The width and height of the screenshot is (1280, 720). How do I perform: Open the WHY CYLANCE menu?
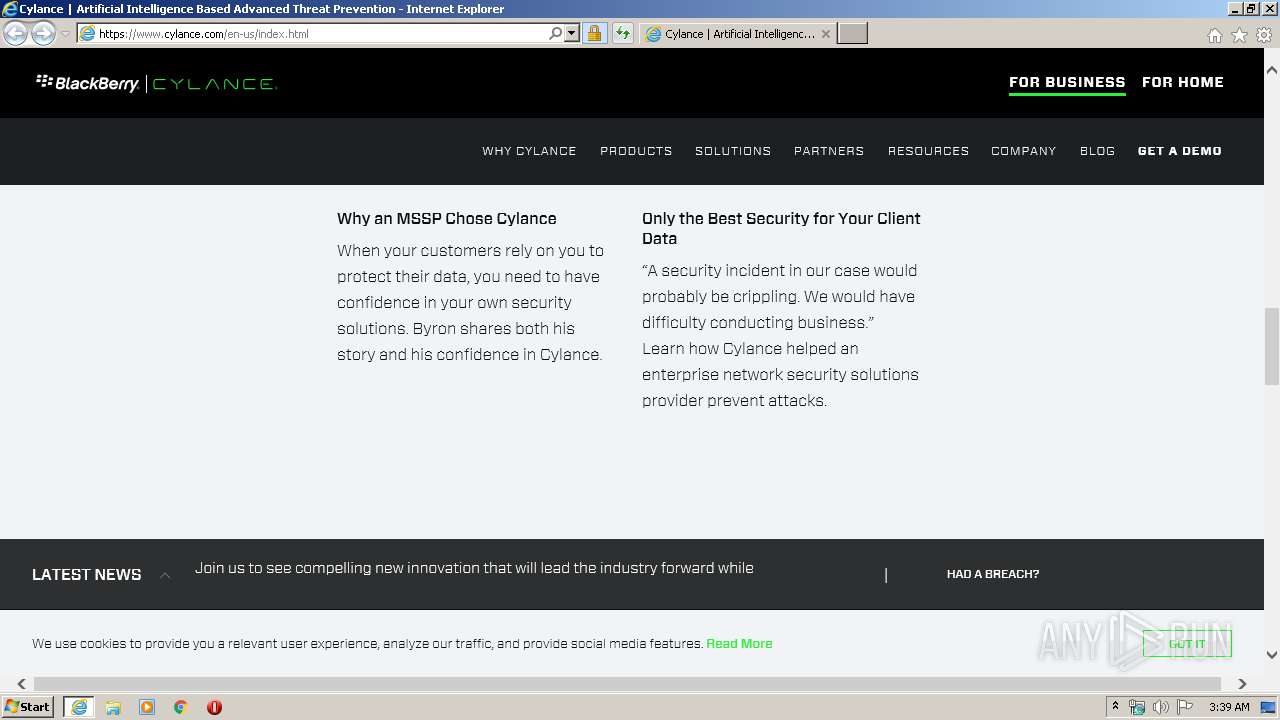[x=529, y=151]
